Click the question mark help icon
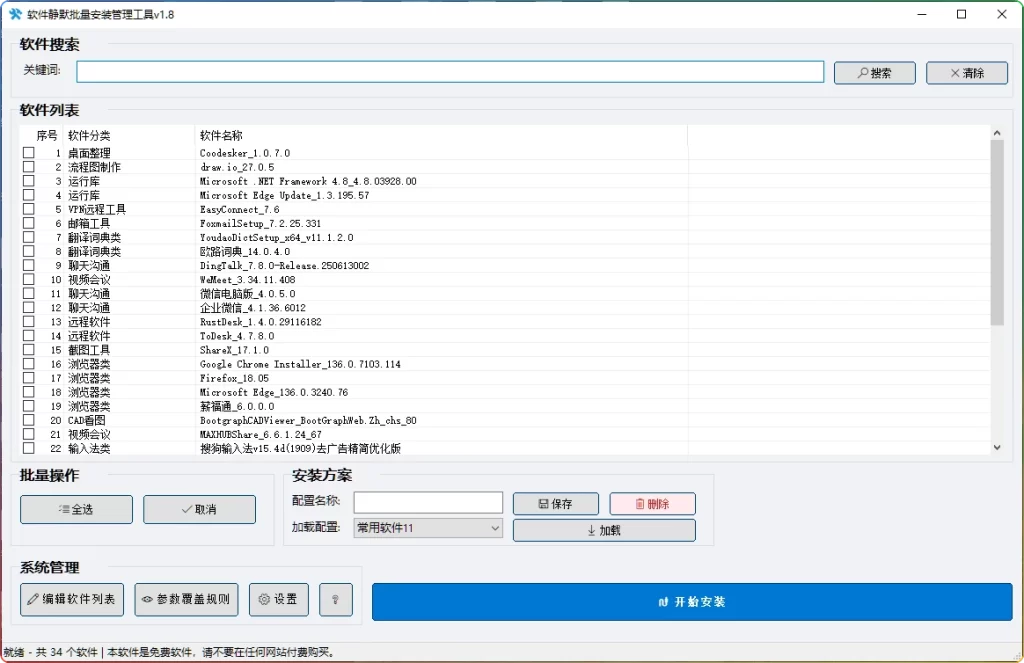Viewport: 1024px width, 663px height. click(x=335, y=599)
